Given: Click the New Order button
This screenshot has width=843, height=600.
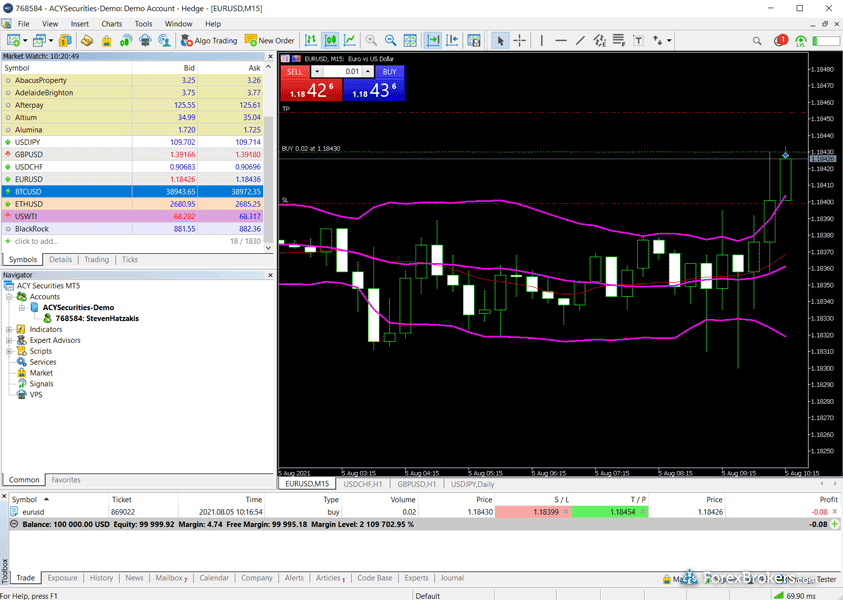Looking at the screenshot, I should pos(269,40).
